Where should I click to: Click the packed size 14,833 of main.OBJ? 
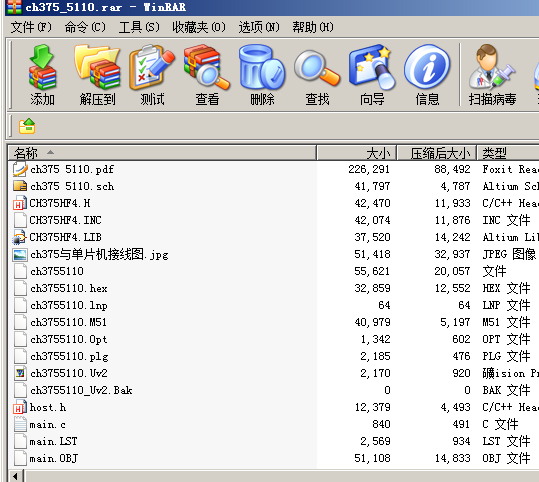452,458
